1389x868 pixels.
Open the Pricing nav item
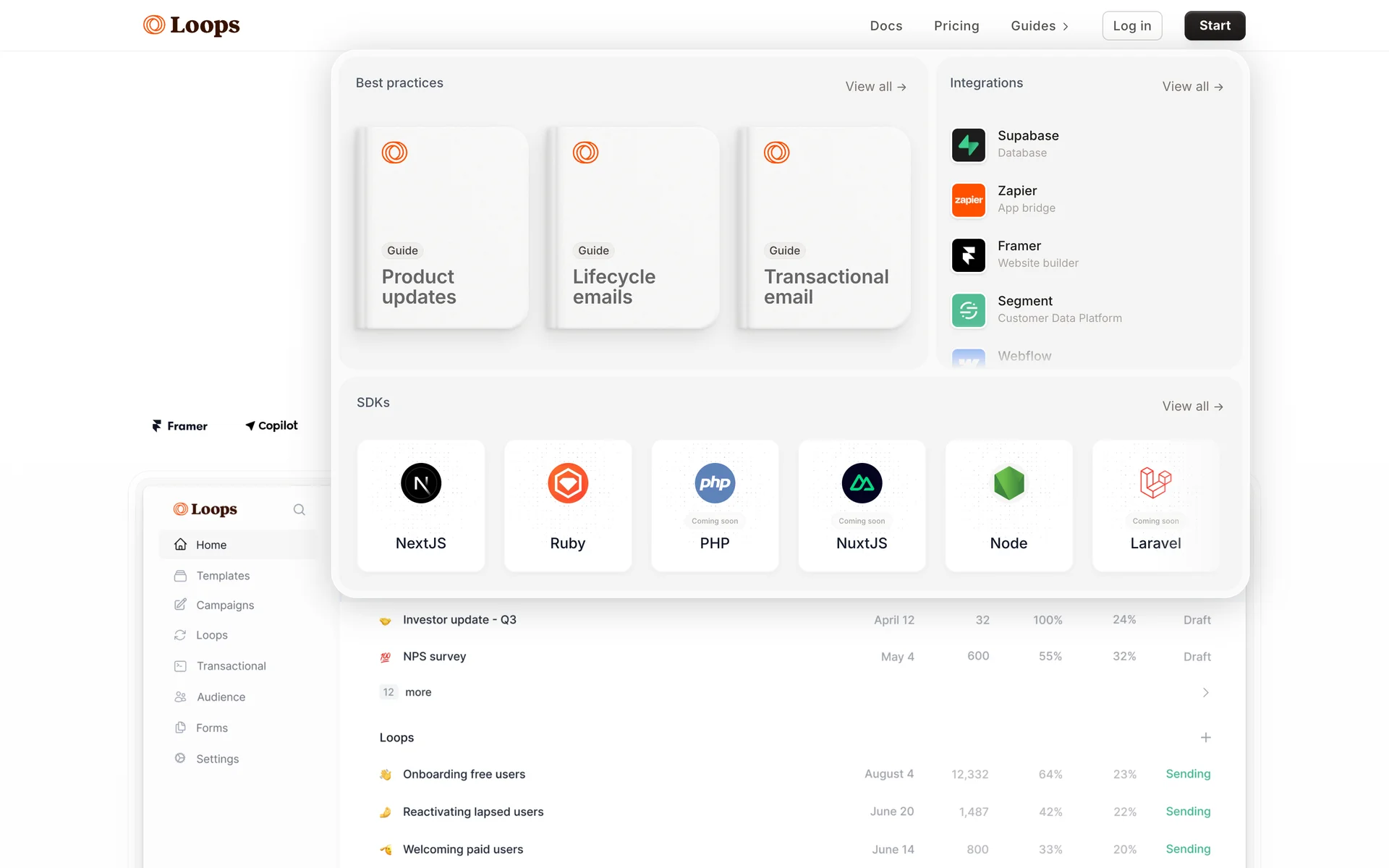pyautogui.click(x=956, y=26)
